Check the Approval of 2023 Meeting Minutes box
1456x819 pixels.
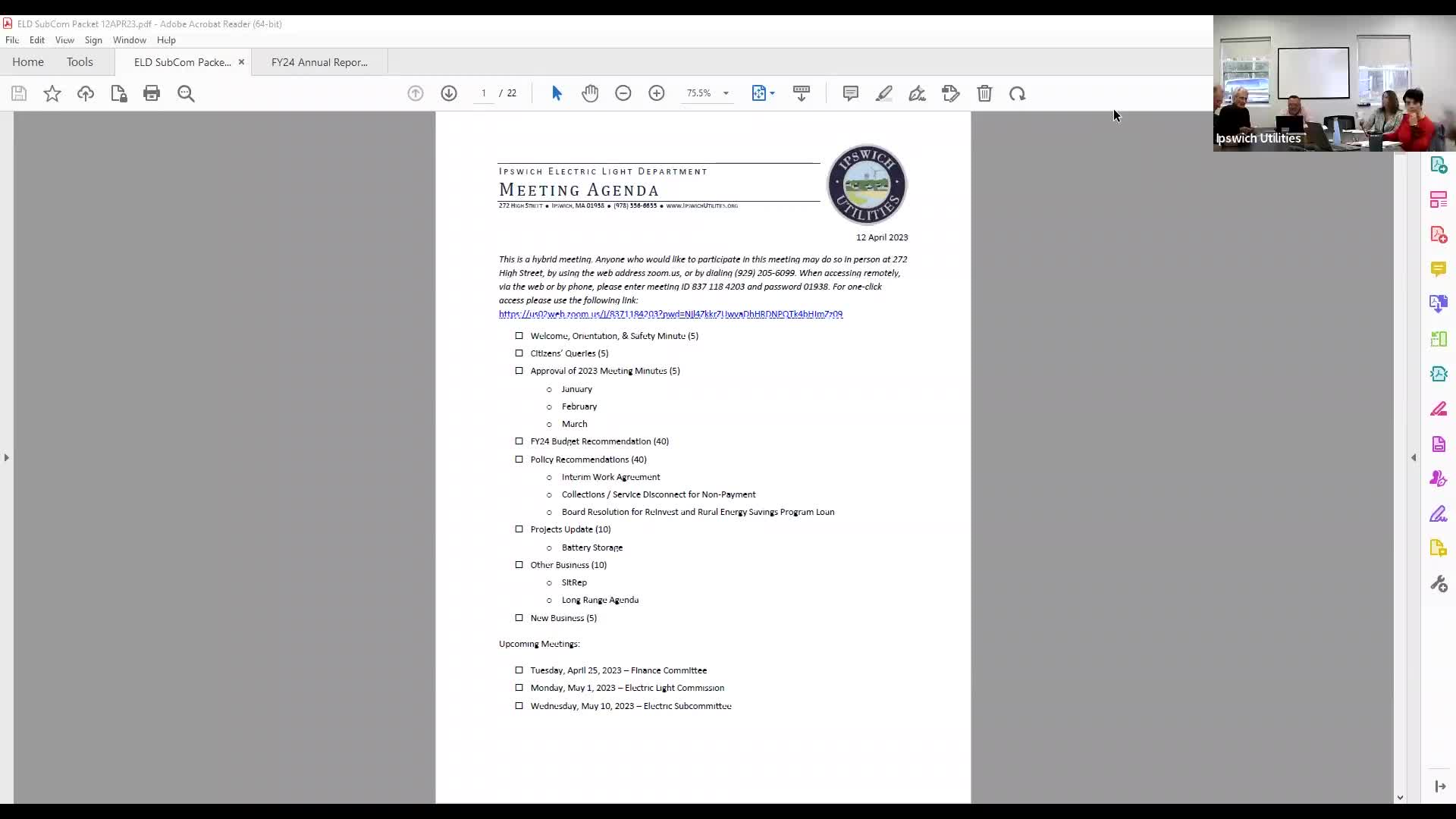(519, 371)
